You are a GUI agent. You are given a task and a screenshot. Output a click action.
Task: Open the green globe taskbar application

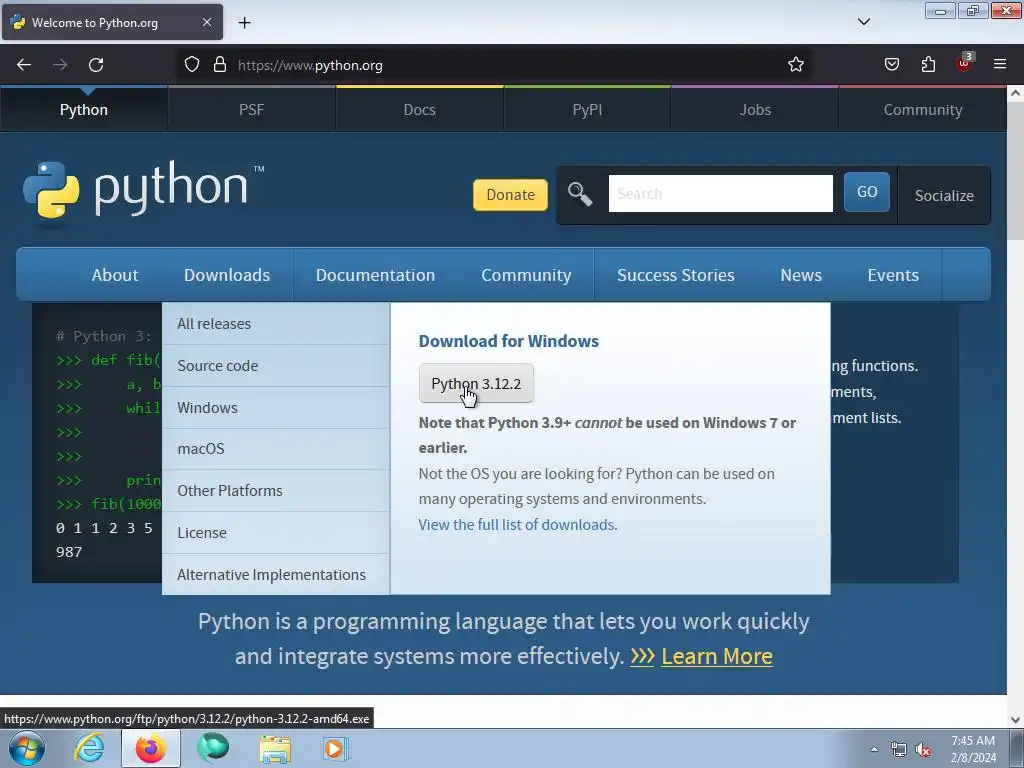[x=213, y=748]
